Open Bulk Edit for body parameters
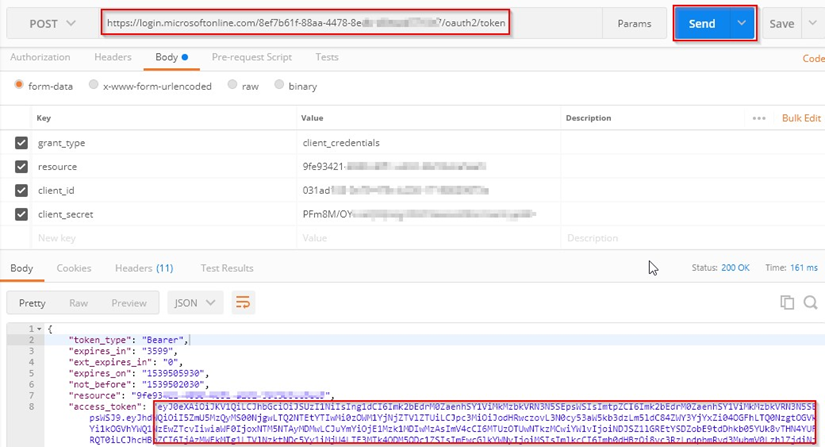 [800, 118]
